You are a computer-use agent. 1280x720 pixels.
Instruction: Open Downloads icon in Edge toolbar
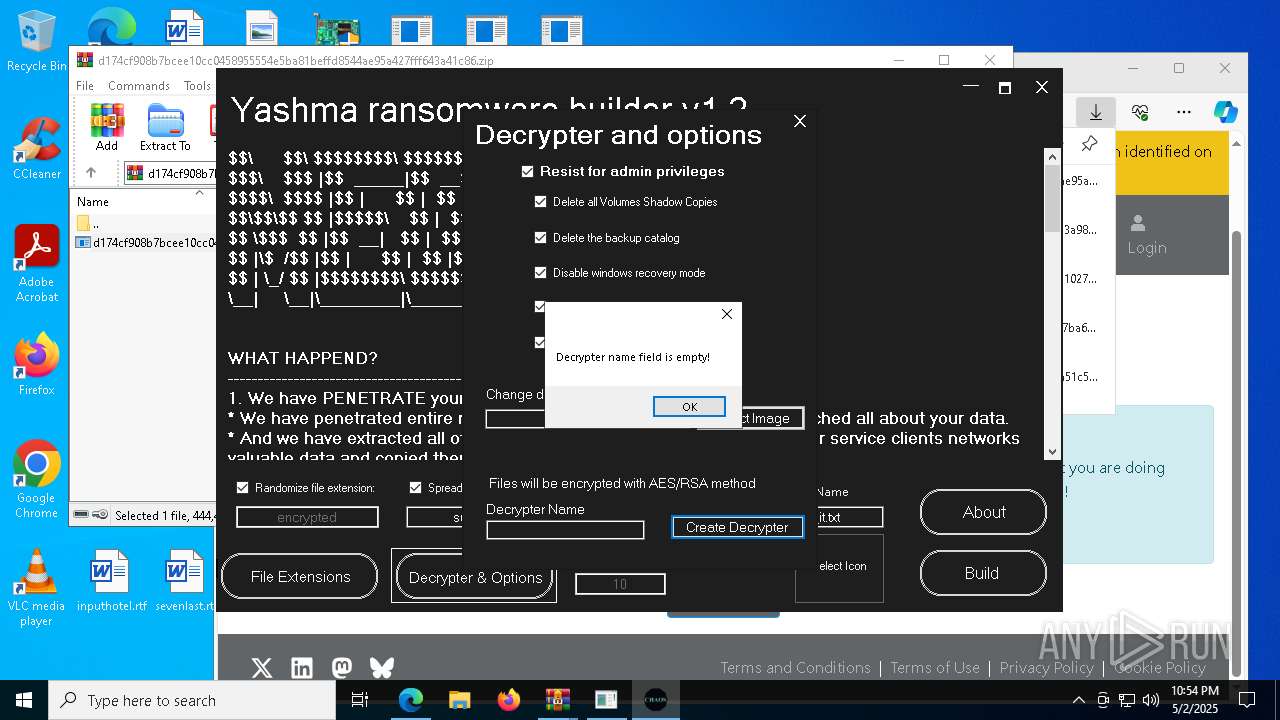(1096, 112)
